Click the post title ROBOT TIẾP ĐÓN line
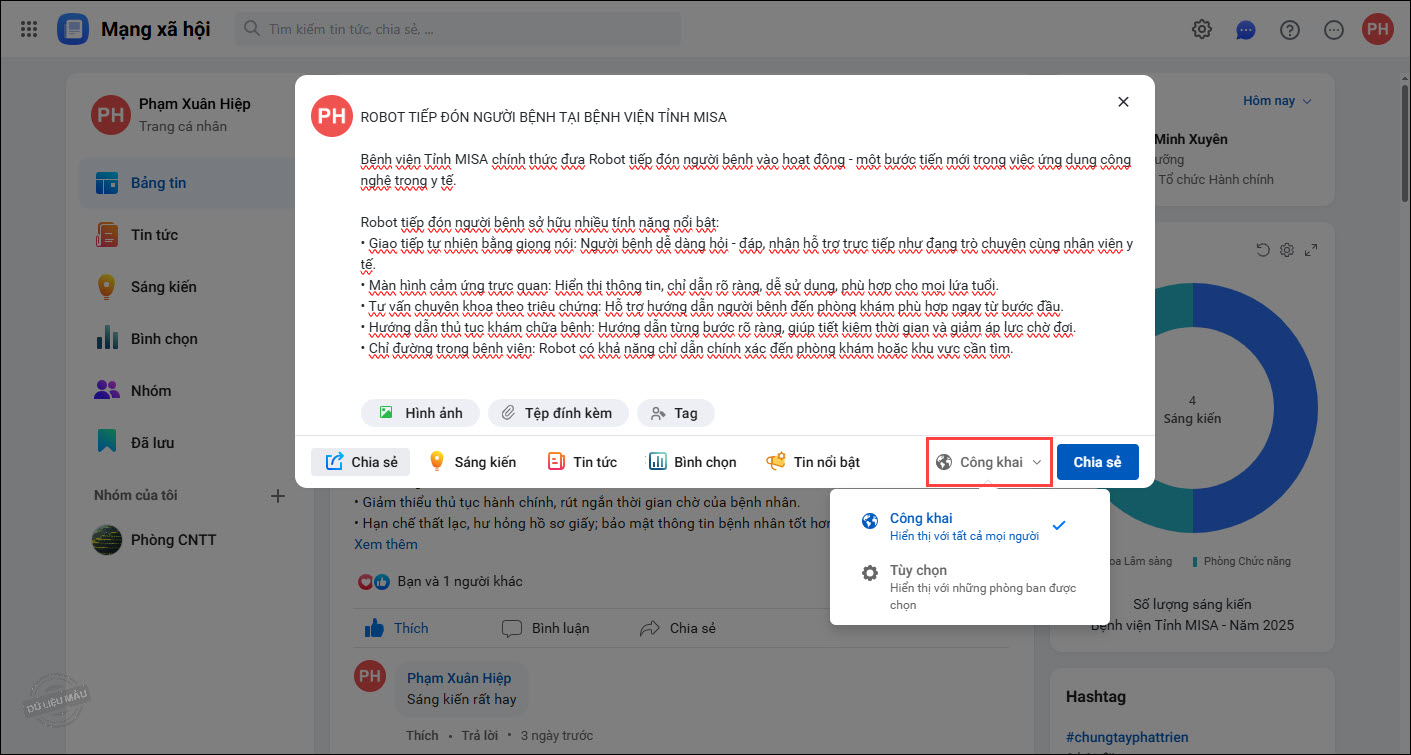This screenshot has width=1411, height=755. pos(544,117)
